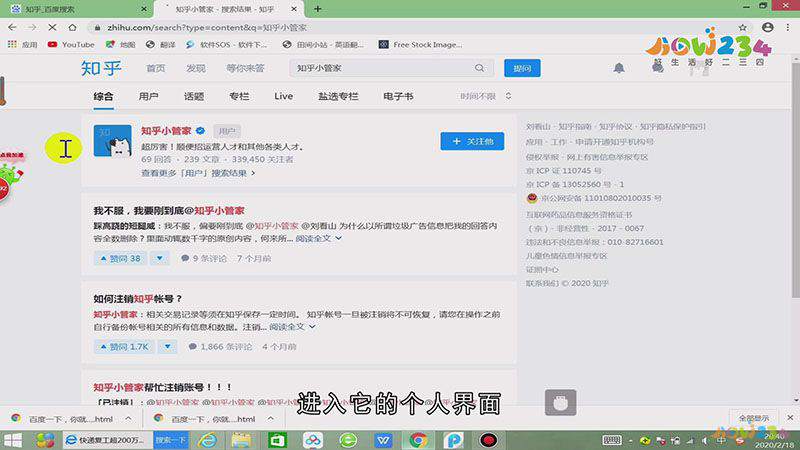Upvote with the 赞同 1.7K button

click(x=124, y=346)
